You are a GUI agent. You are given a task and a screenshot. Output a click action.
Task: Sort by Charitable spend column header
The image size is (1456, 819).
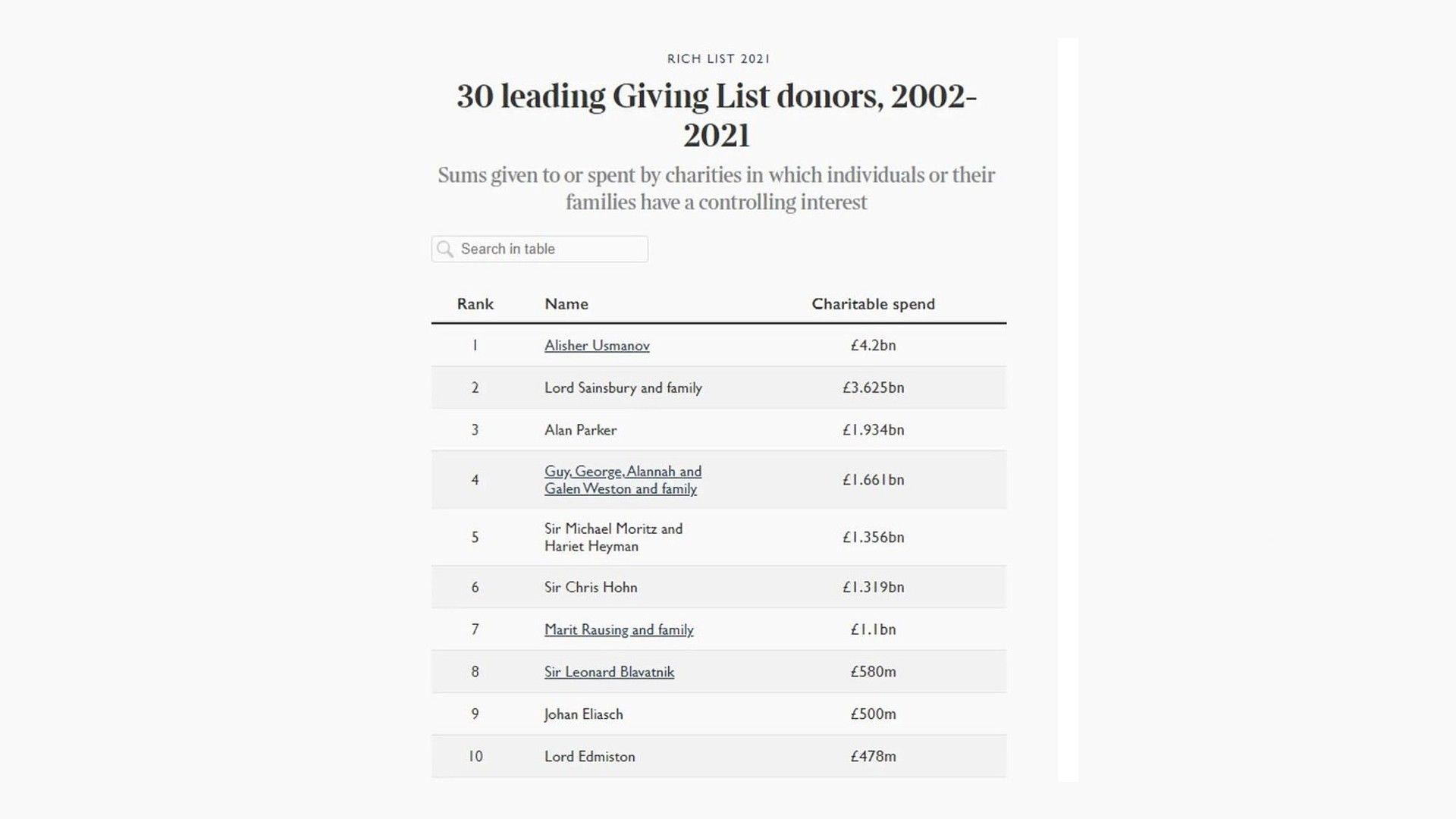click(x=873, y=304)
